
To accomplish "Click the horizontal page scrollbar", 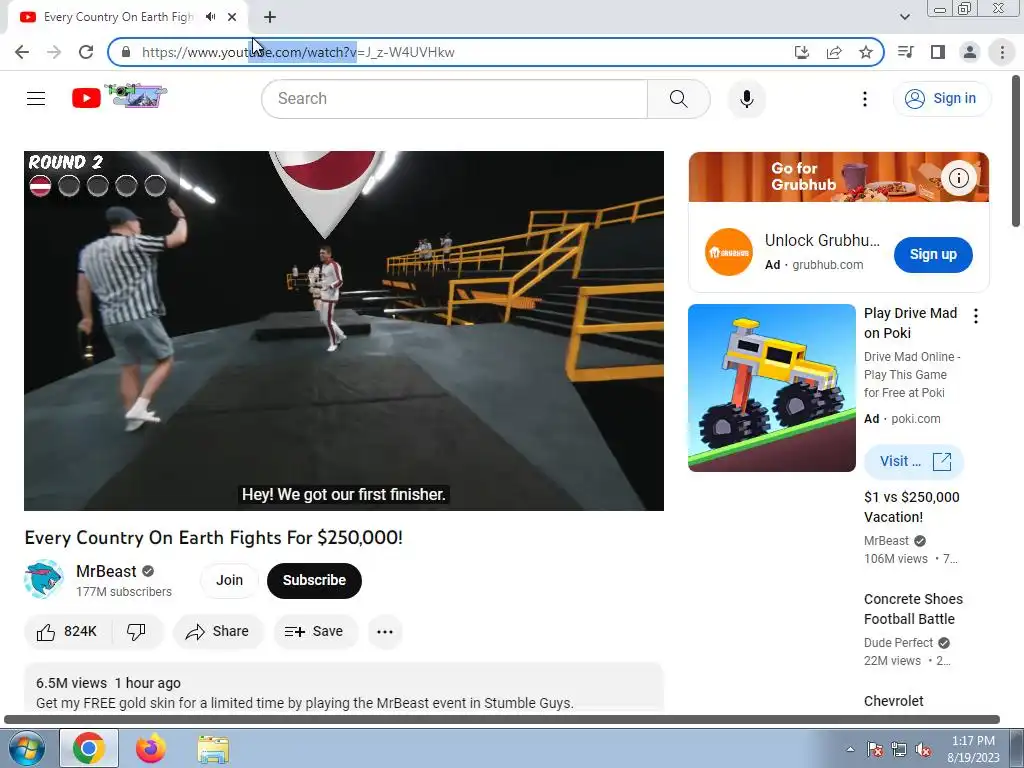I will coord(502,719).
